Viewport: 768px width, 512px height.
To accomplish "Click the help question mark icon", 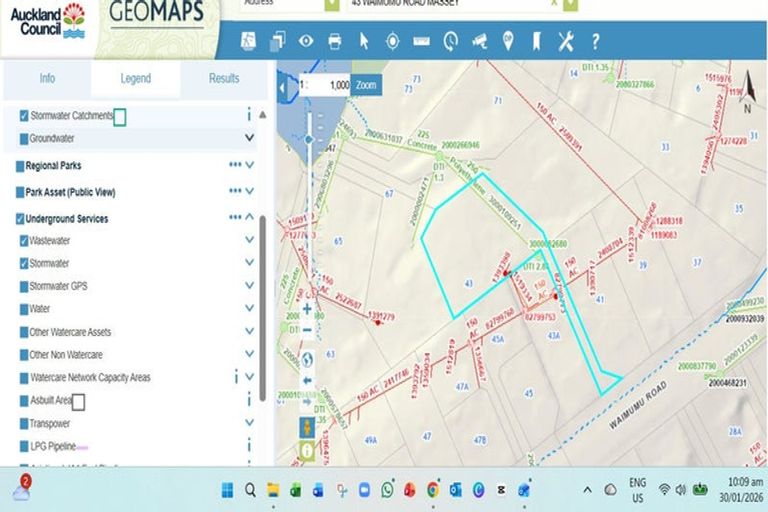I will pos(595,41).
